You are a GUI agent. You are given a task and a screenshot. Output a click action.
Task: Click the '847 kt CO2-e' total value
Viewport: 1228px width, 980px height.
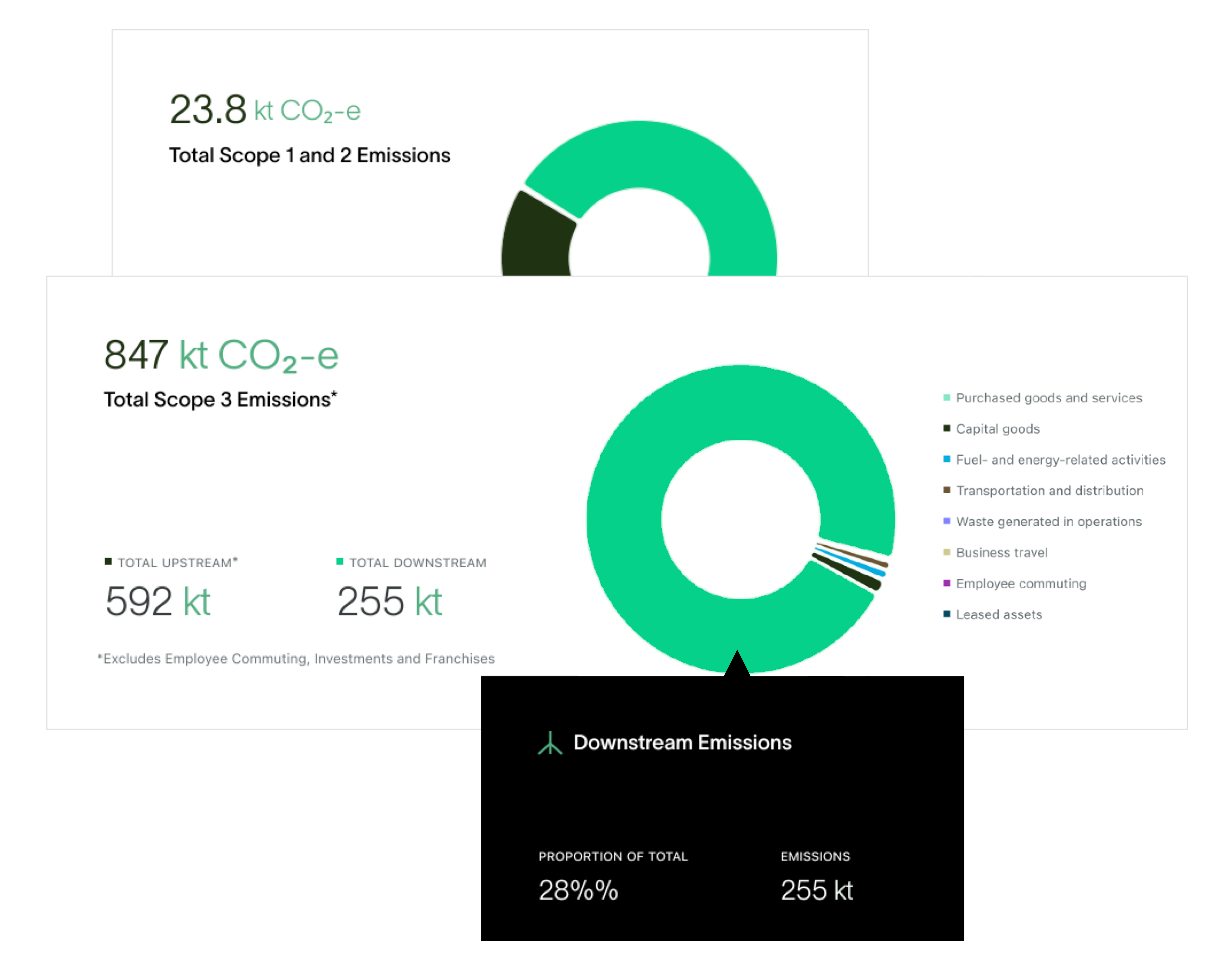click(x=222, y=355)
